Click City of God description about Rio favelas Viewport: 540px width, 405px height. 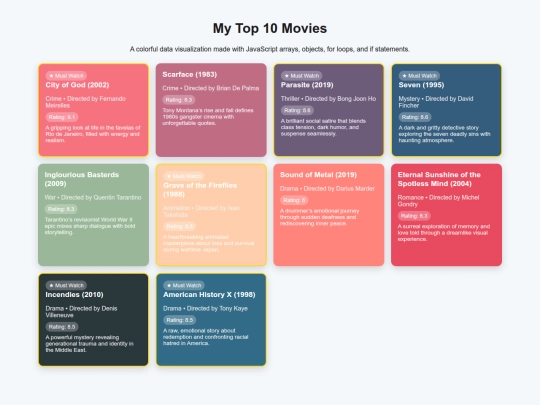coord(93,134)
